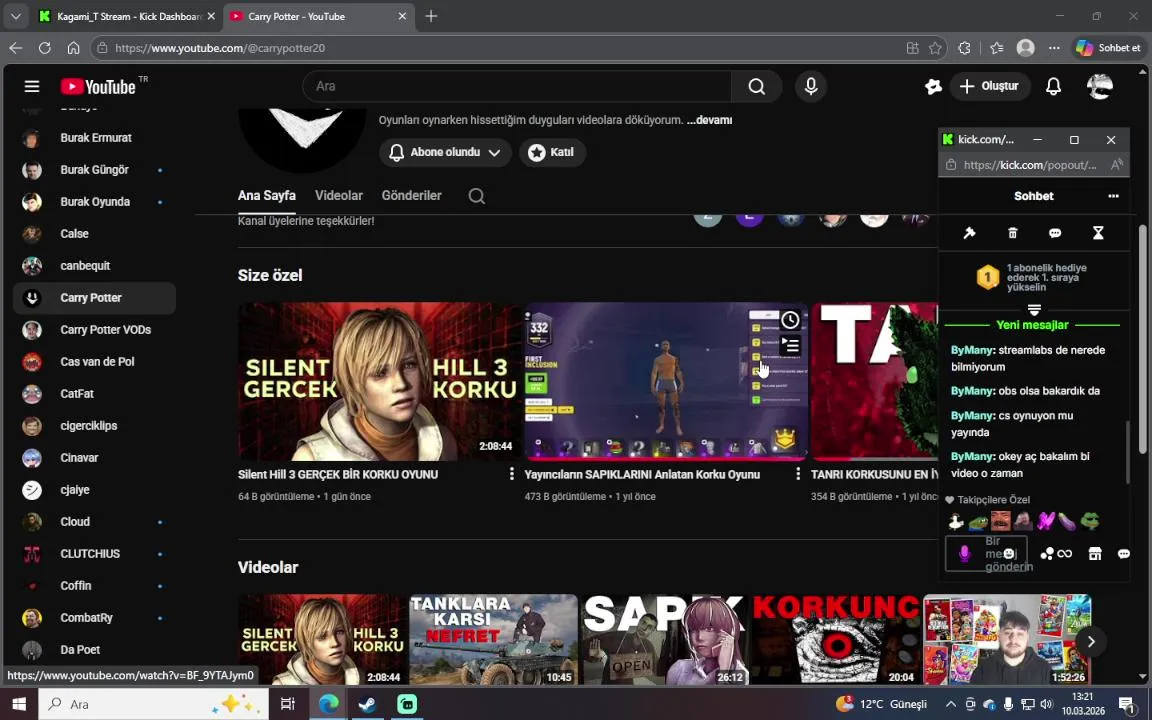
Task: Open Burak Oyunda subscription channel
Action: pyautogui.click(x=94, y=201)
